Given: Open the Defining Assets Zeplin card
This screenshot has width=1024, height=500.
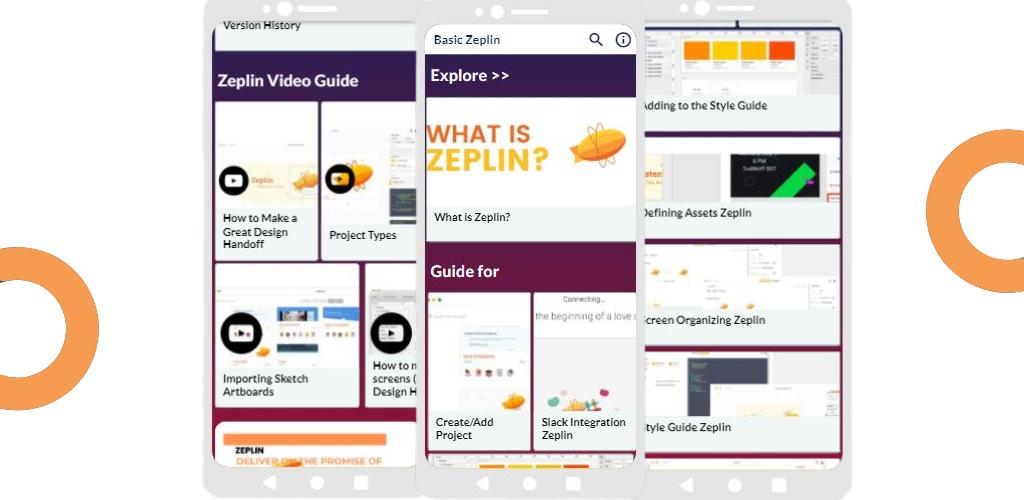Looking at the screenshot, I should [x=742, y=188].
